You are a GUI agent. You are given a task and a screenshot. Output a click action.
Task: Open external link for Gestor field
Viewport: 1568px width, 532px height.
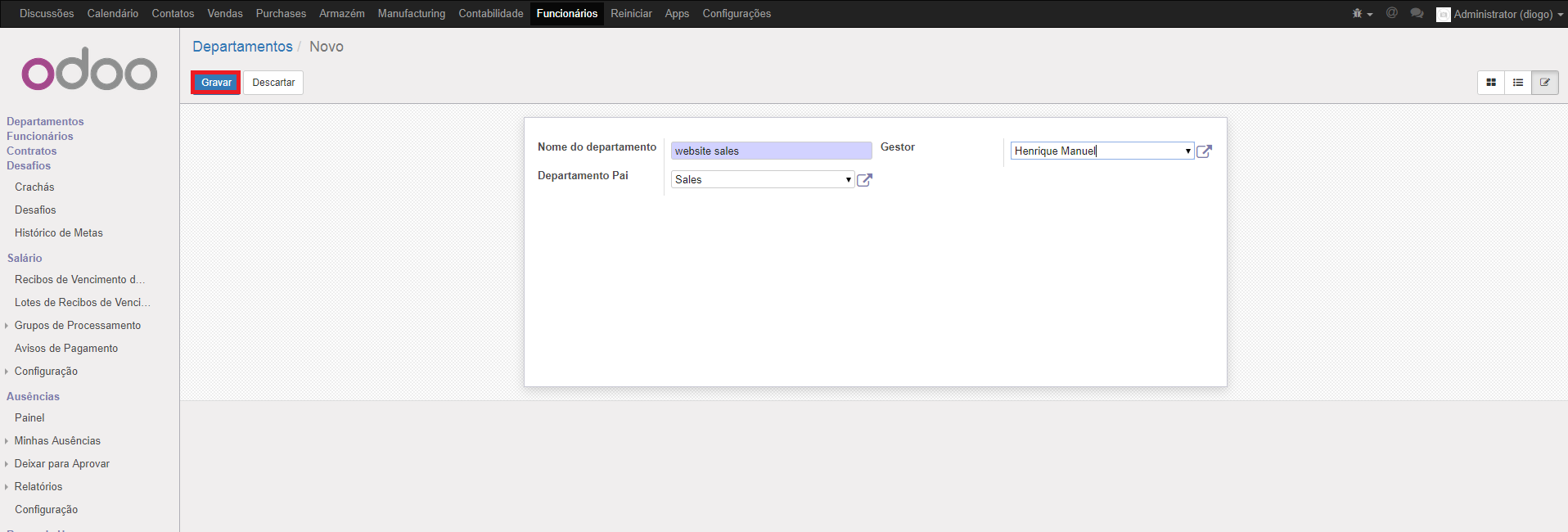[x=1204, y=151]
